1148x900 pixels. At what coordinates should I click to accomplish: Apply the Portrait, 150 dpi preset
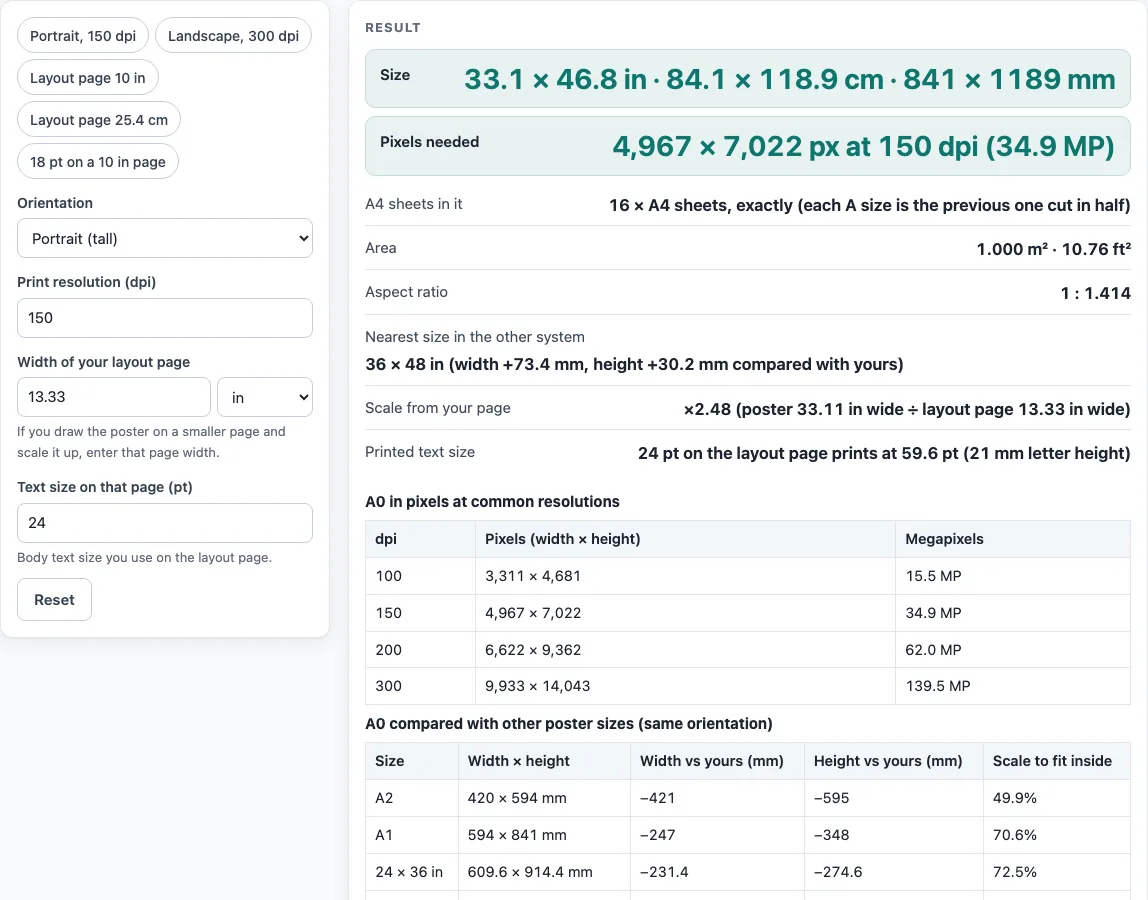[x=83, y=36]
